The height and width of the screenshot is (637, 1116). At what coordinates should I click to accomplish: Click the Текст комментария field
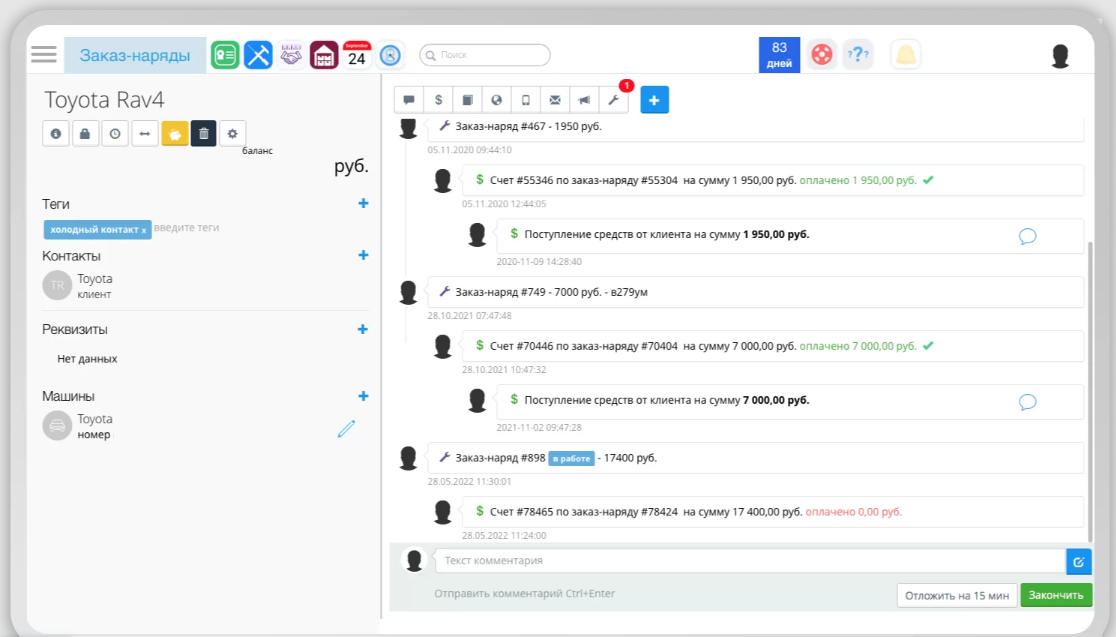point(750,561)
